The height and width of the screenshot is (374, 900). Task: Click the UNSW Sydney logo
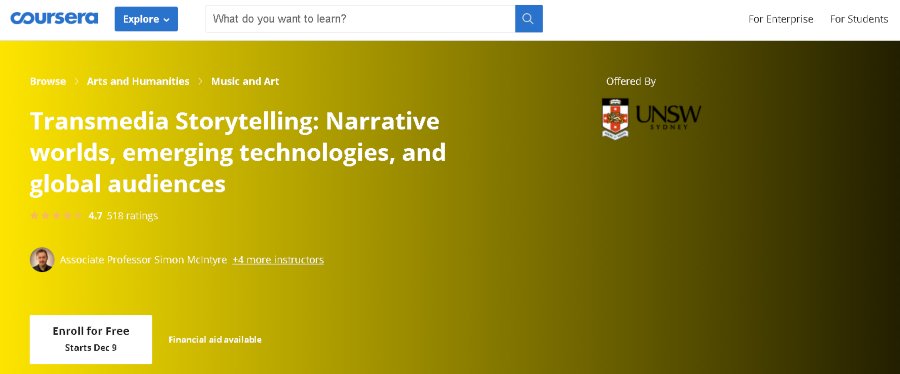[x=651, y=118]
